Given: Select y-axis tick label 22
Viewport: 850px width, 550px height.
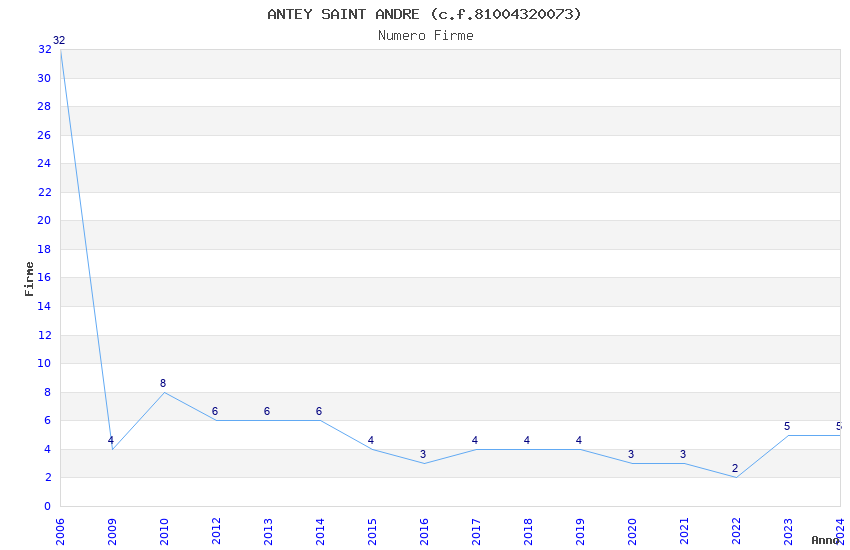Looking at the screenshot, I should 44,192.
